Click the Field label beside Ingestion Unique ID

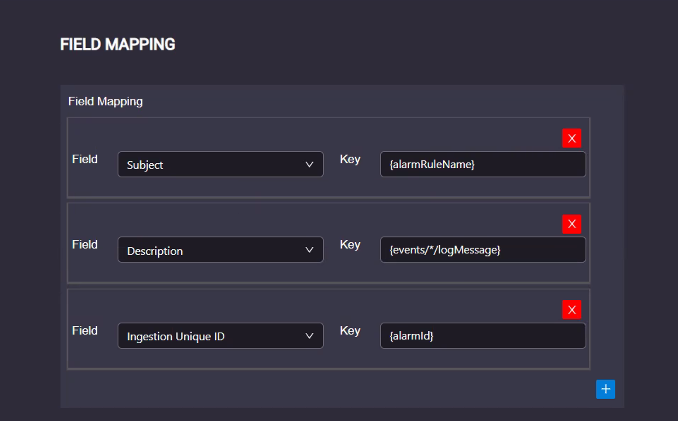[x=85, y=331]
